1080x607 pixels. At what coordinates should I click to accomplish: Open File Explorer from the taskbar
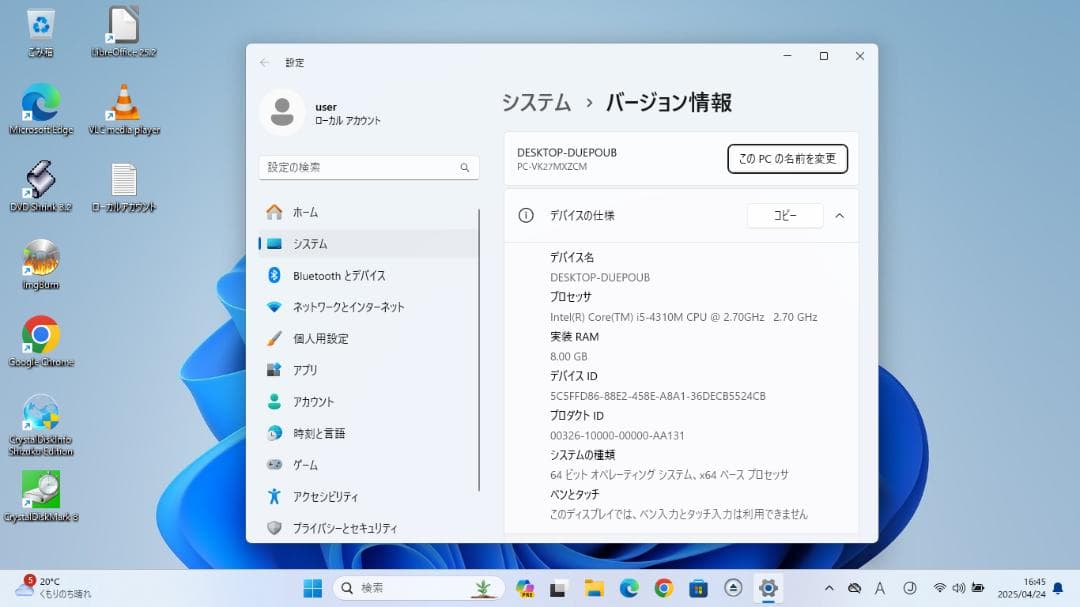(x=594, y=588)
